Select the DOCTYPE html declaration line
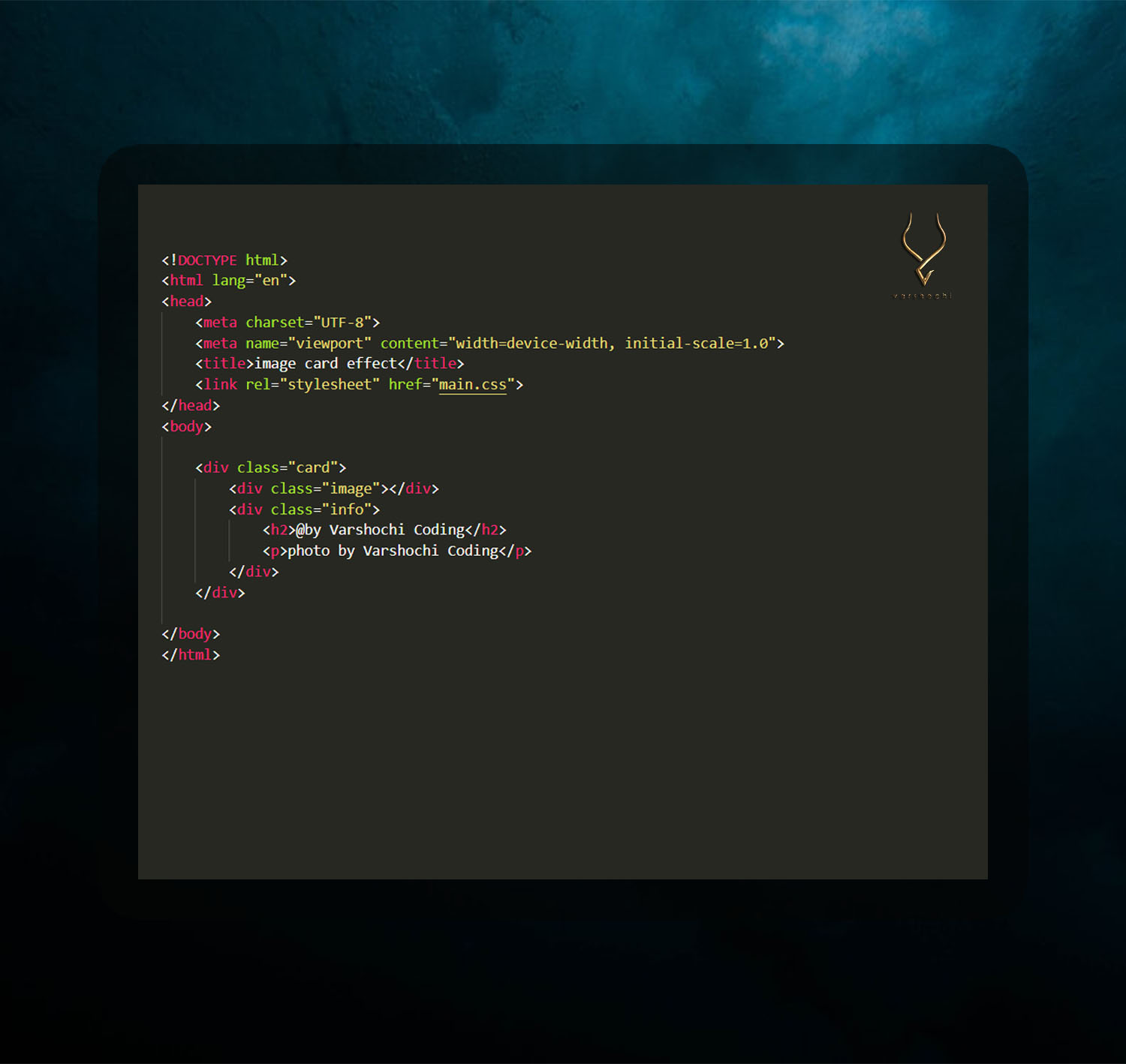Screen dimensions: 1126x1064 [223, 260]
